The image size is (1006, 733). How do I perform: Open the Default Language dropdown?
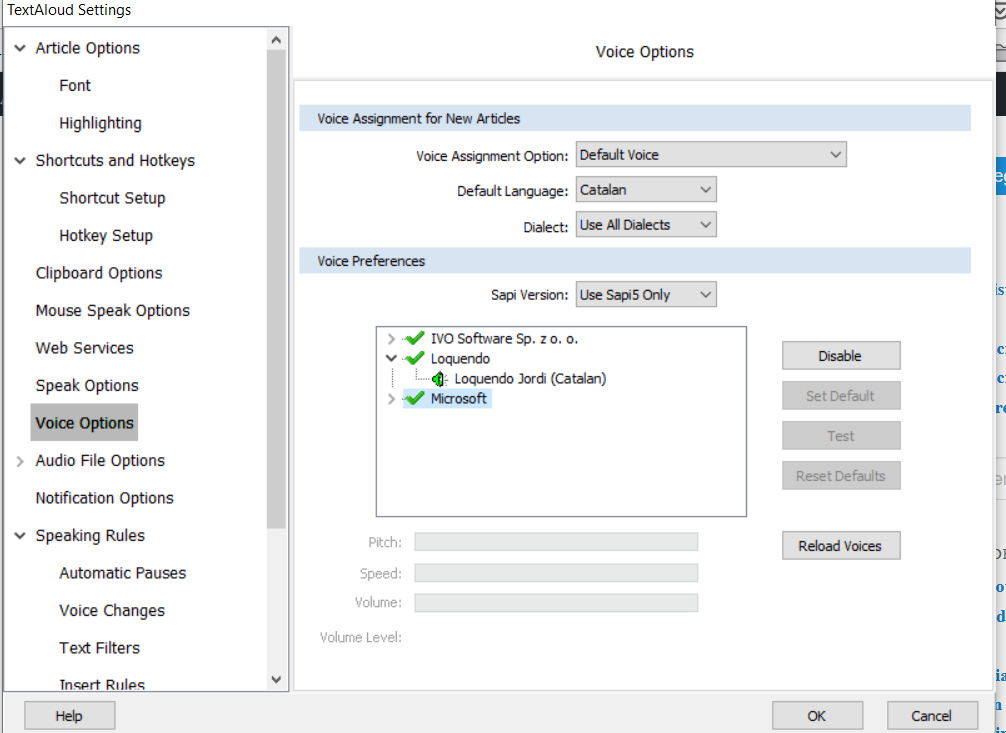[646, 190]
